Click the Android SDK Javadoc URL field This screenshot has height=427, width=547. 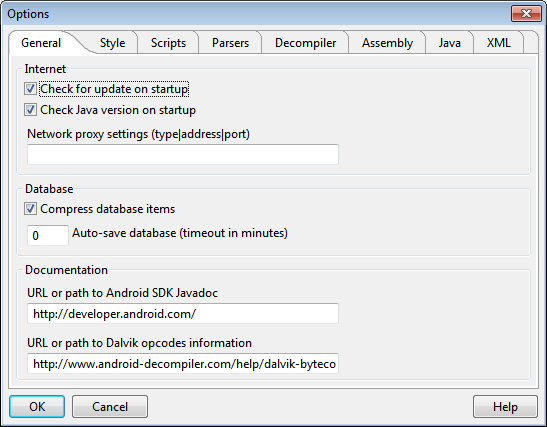click(x=183, y=313)
